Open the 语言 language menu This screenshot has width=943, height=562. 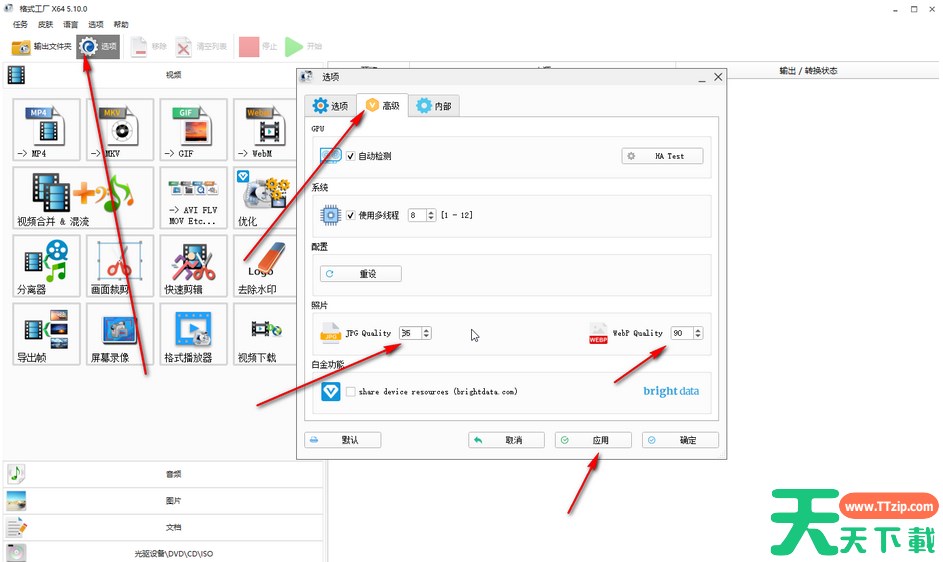pyautogui.click(x=71, y=25)
